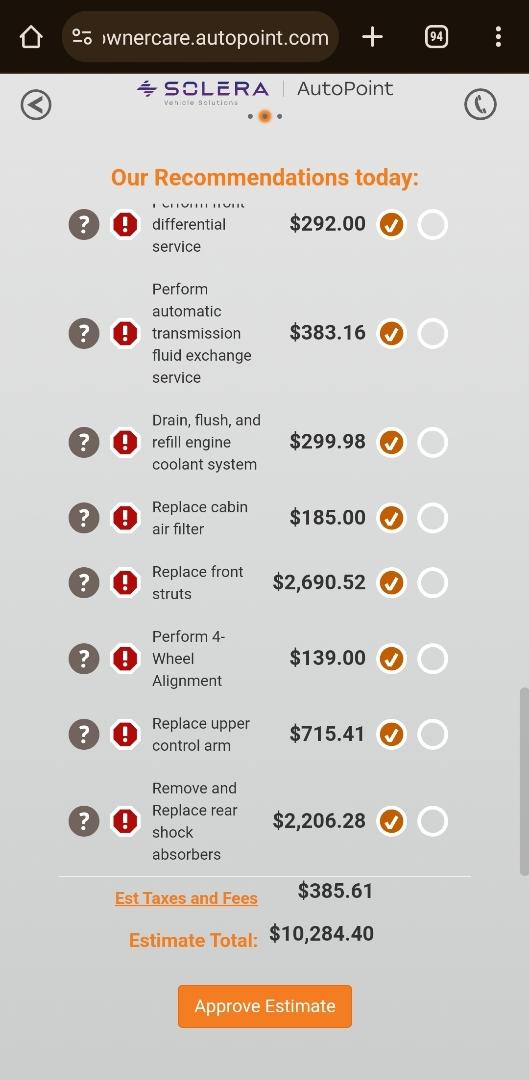Decline the $2,206.28 rear shock absorbers
The height and width of the screenshot is (1080, 529).
click(433, 821)
